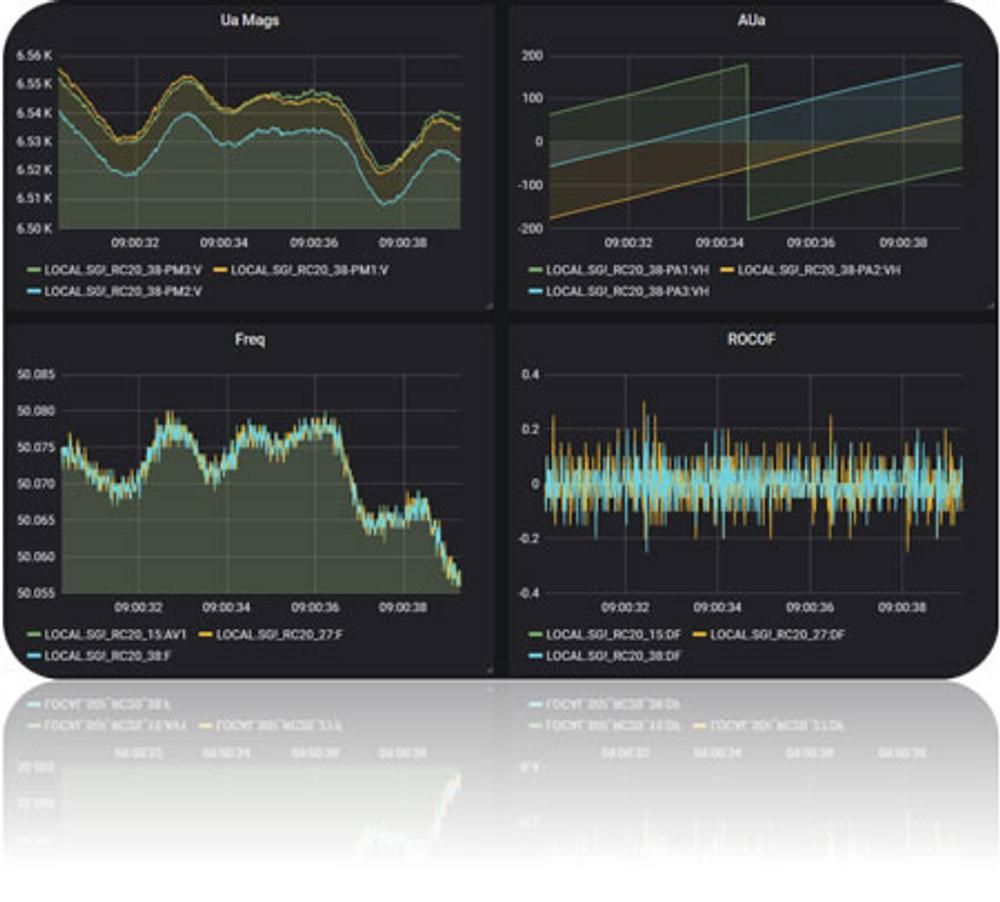
Task: Open green color swatch for PM3:V series
Action: 34,270
